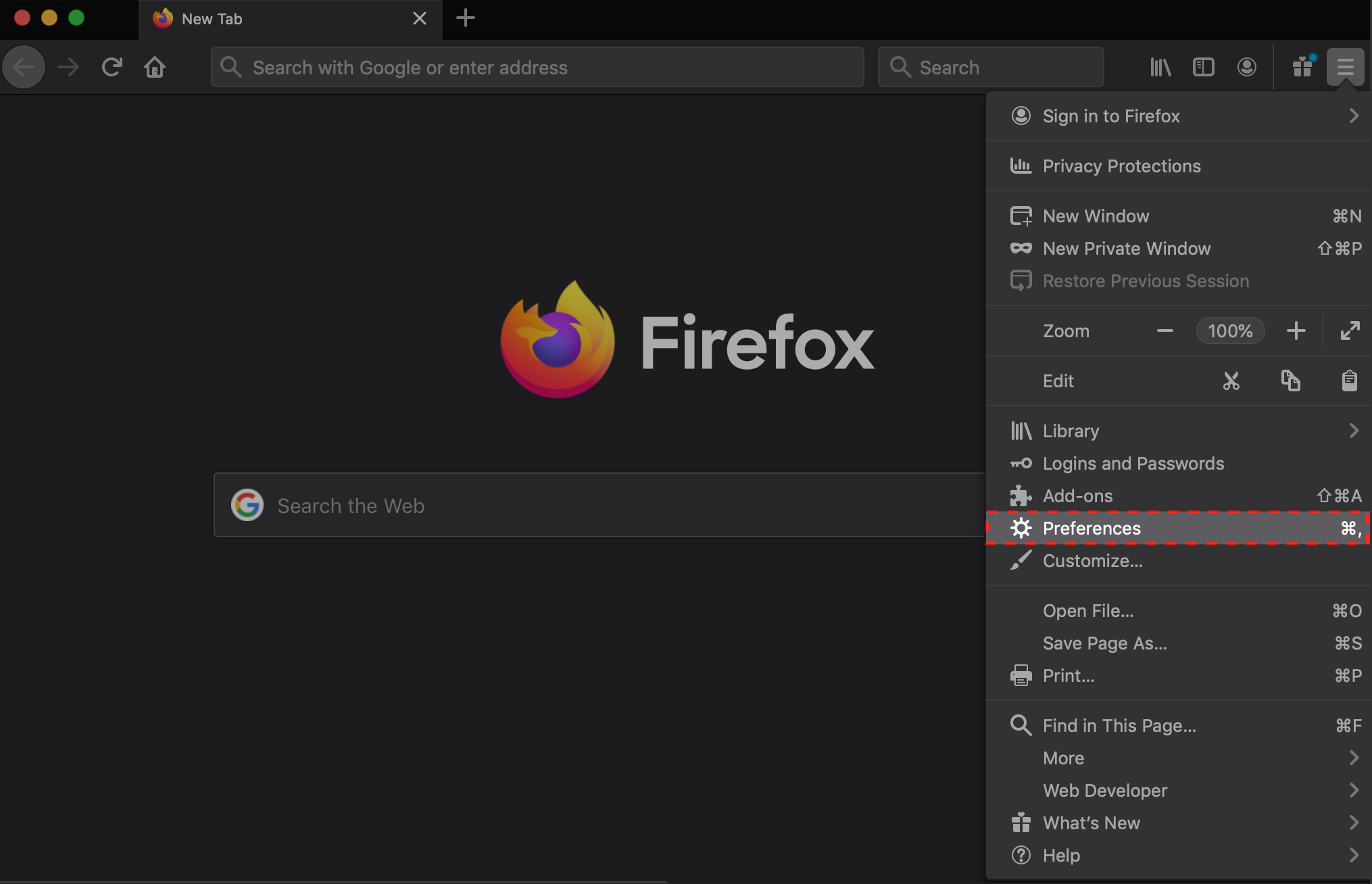Open the home page via house icon
Image resolution: width=1372 pixels, height=884 pixels.
[155, 67]
